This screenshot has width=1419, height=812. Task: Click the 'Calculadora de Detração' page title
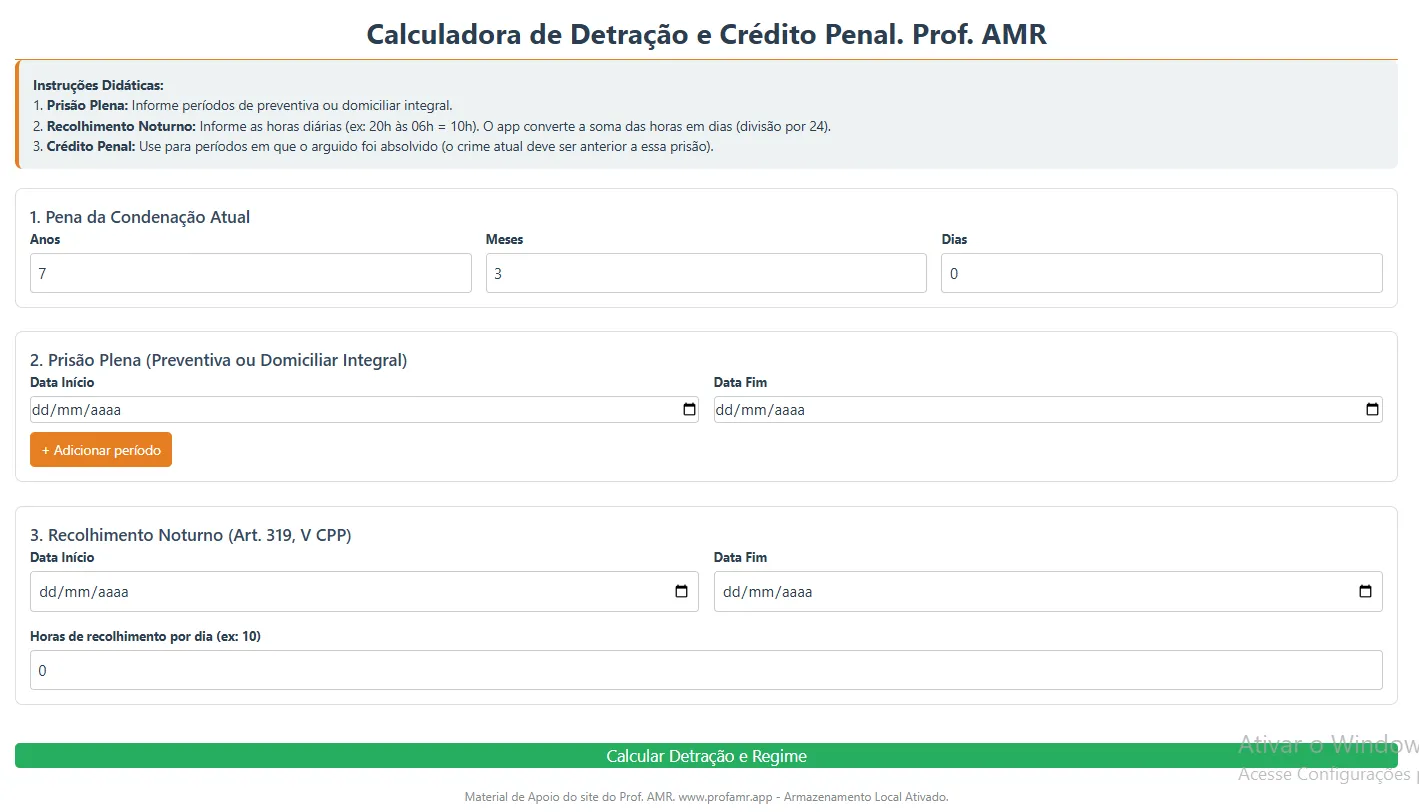coord(705,34)
